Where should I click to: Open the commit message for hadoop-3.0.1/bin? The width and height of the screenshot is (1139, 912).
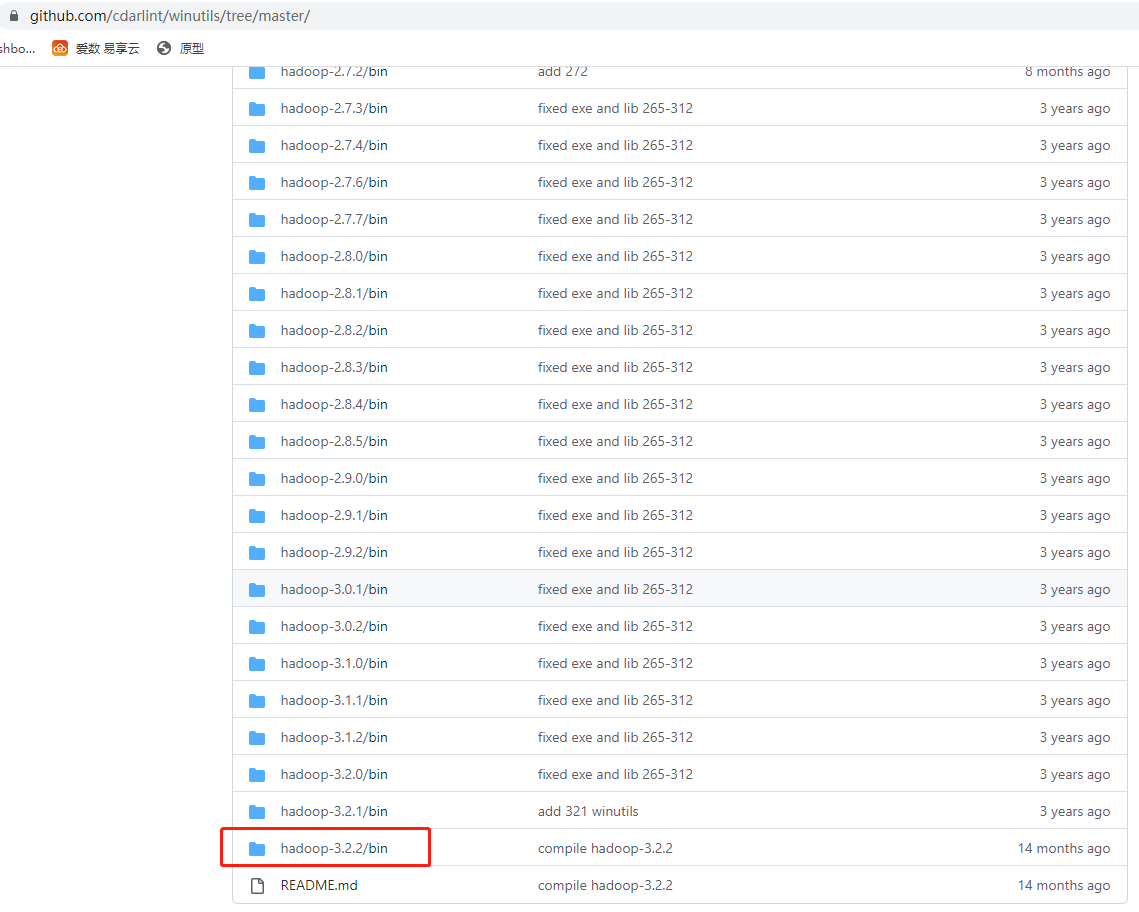point(615,589)
